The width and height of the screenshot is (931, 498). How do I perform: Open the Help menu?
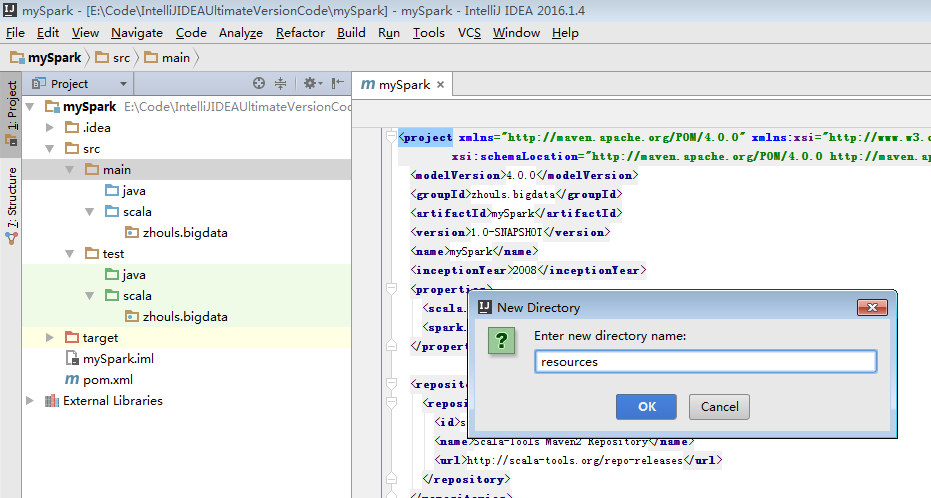[565, 33]
